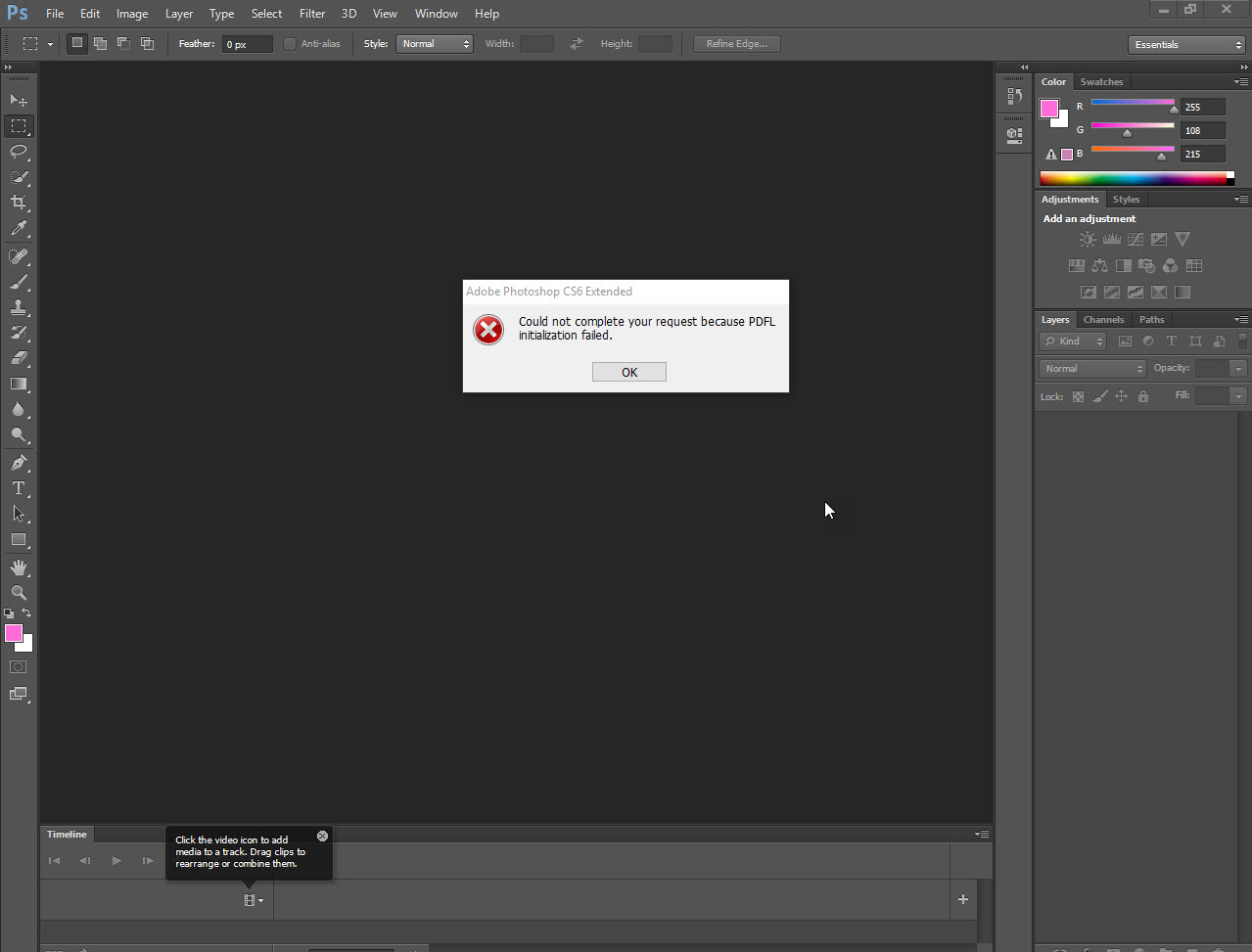Viewport: 1252px width, 952px height.
Task: Select the Clone Stamp tool
Action: coord(18,307)
